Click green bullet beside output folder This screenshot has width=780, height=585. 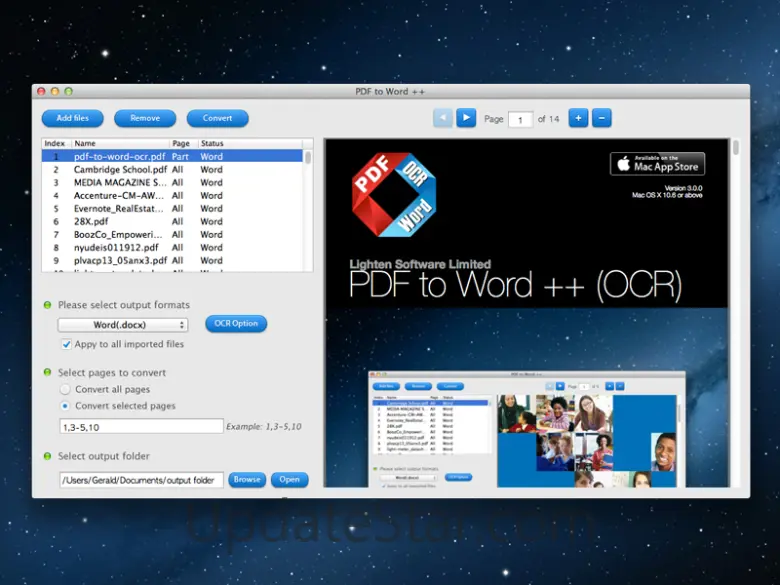[47, 456]
